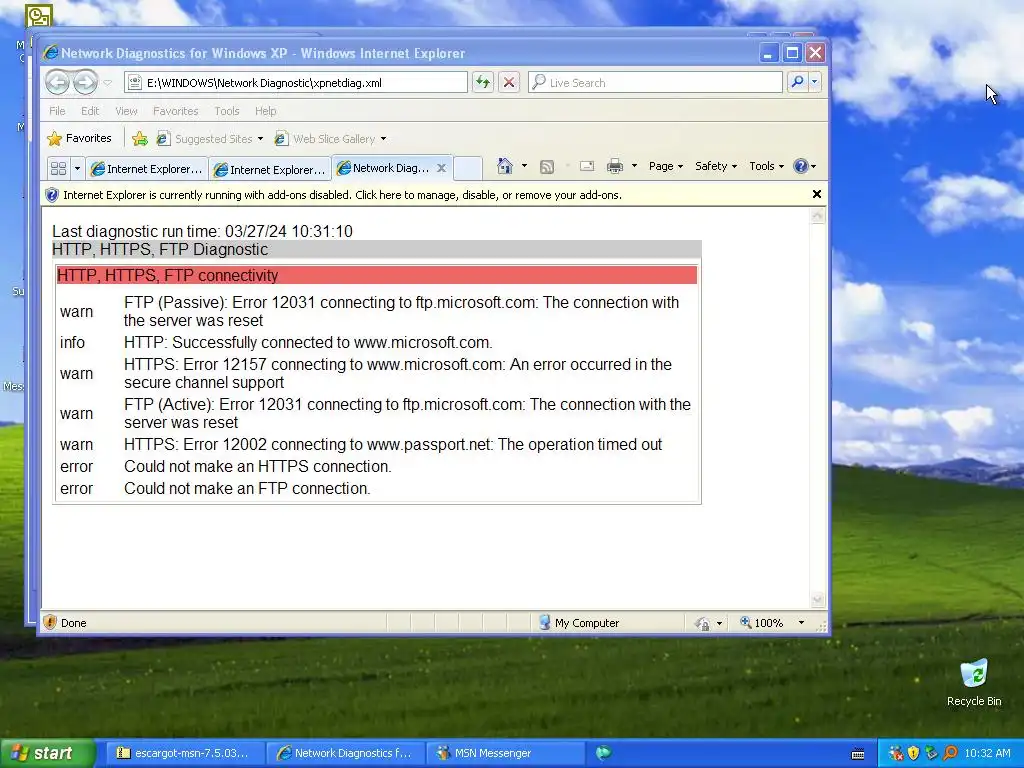Open the Tools command bar dropdown
This screenshot has height=768, width=1024.
[766, 166]
